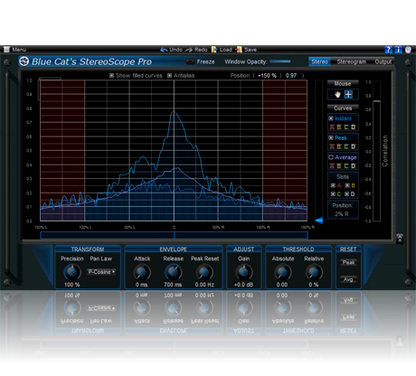Click the stereo spectrum graph center line
This screenshot has height=376, width=416.
coord(174,150)
